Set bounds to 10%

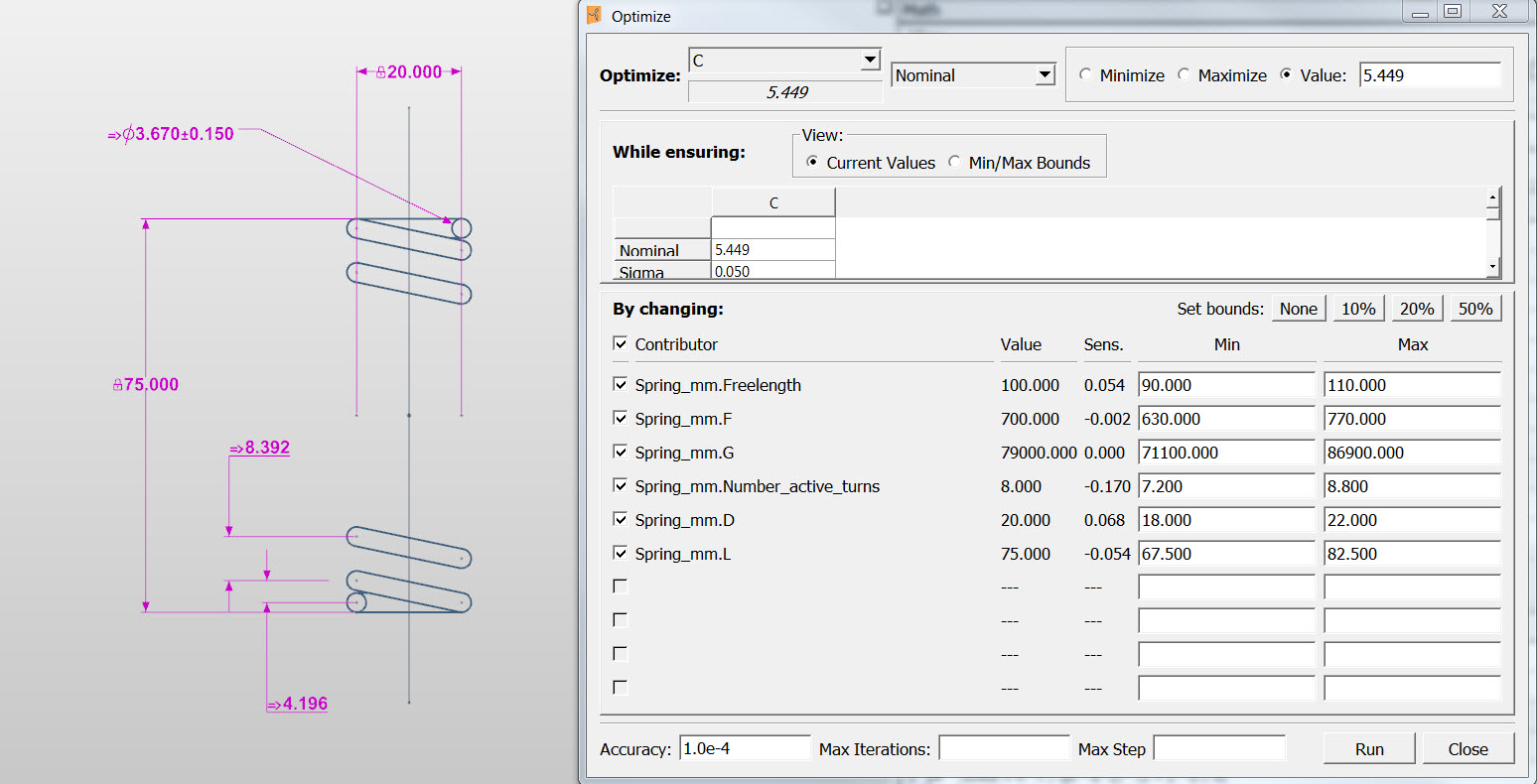point(1357,308)
